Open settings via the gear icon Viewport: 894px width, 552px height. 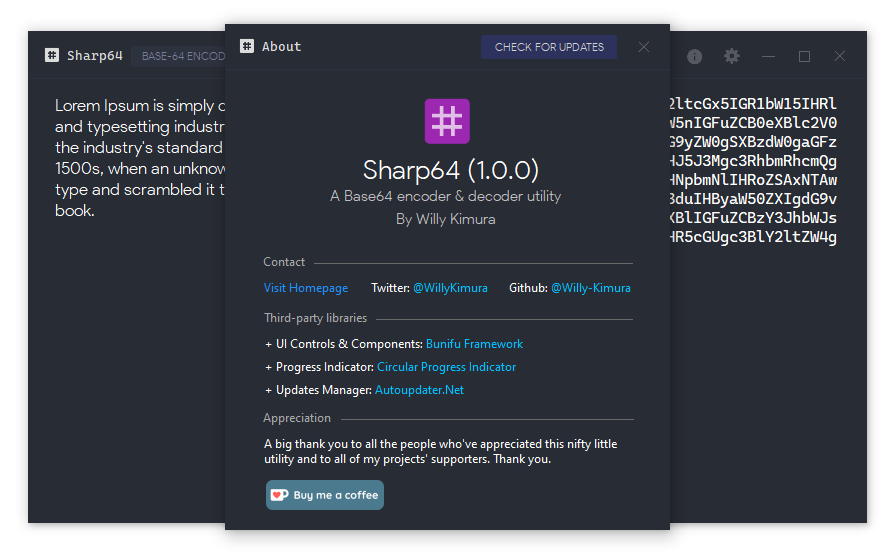[x=732, y=56]
